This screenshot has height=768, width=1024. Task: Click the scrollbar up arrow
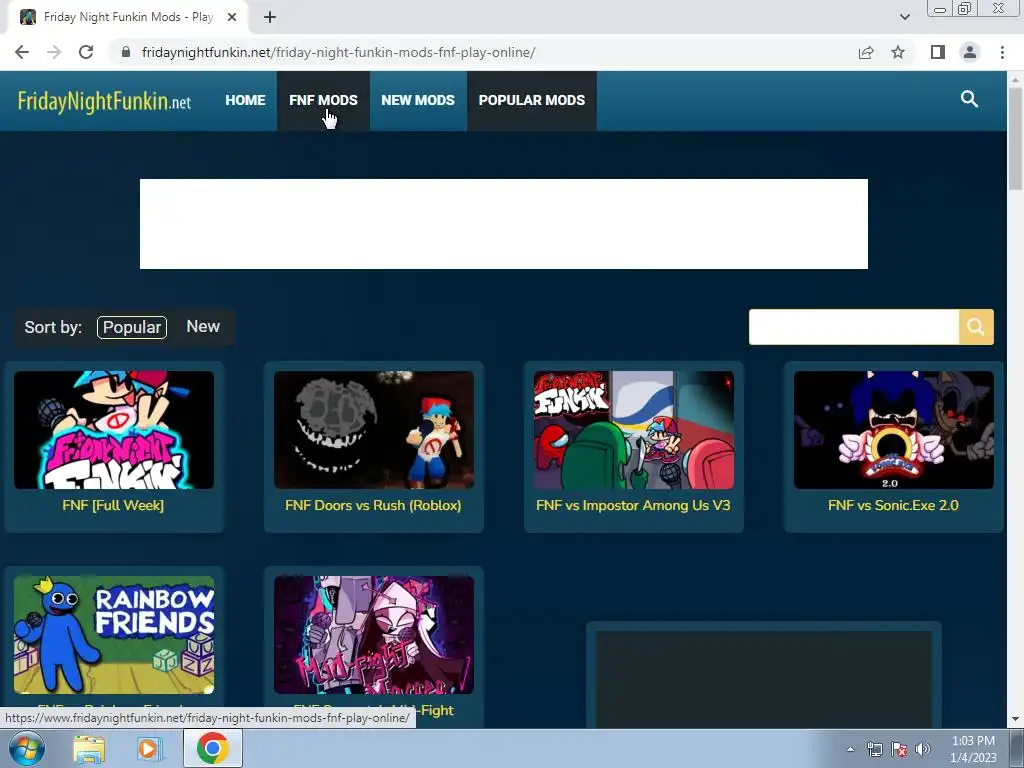(x=1016, y=79)
